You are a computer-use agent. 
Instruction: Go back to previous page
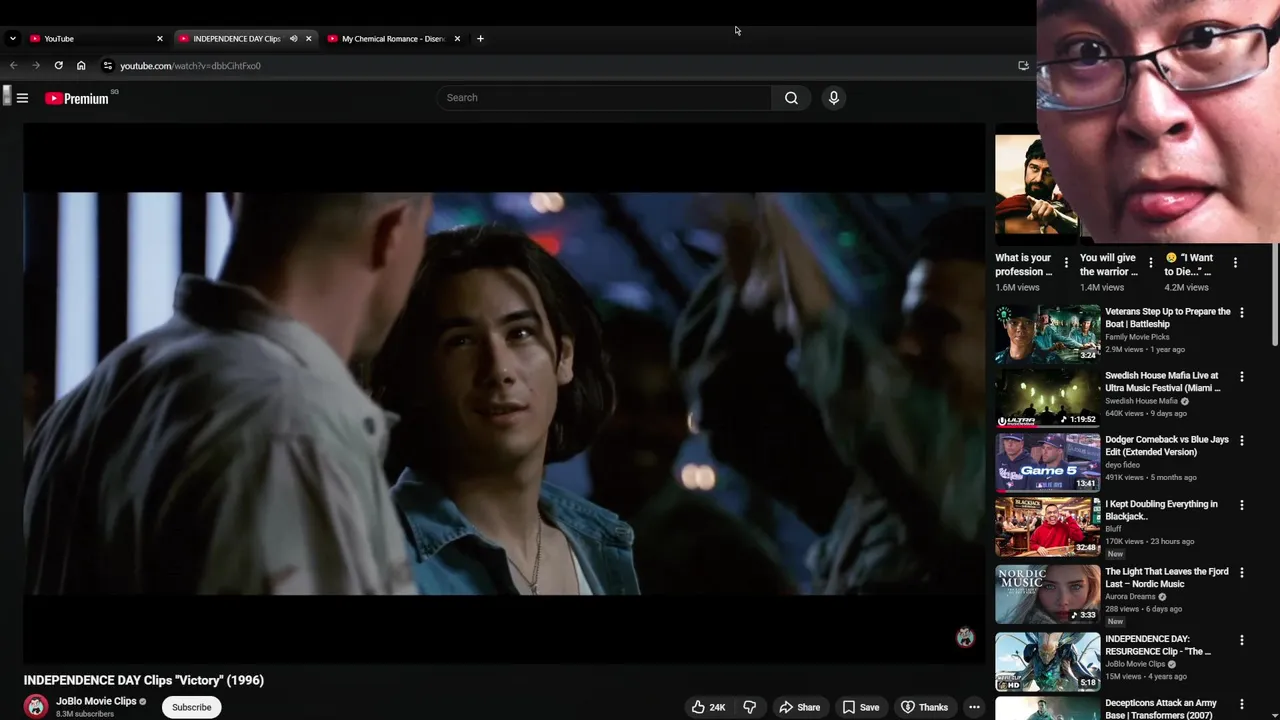pyautogui.click(x=14, y=66)
